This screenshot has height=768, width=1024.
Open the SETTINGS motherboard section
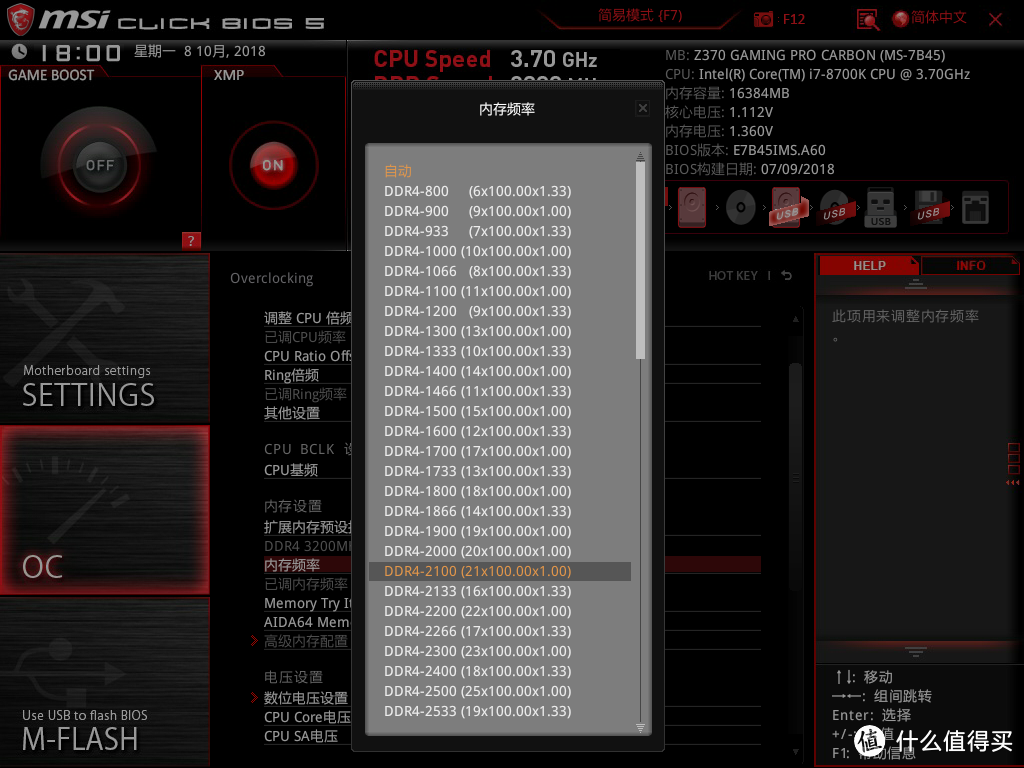coord(104,339)
